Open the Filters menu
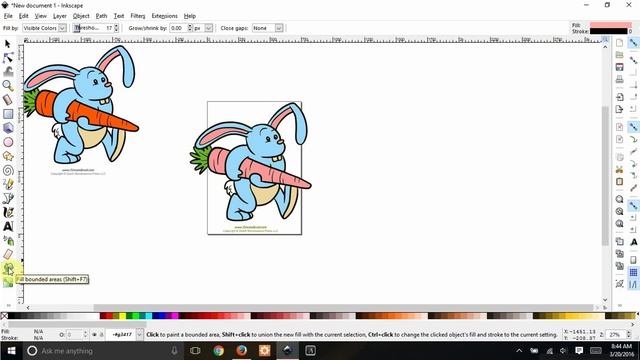Viewport: 640px width, 360px height. point(138,16)
